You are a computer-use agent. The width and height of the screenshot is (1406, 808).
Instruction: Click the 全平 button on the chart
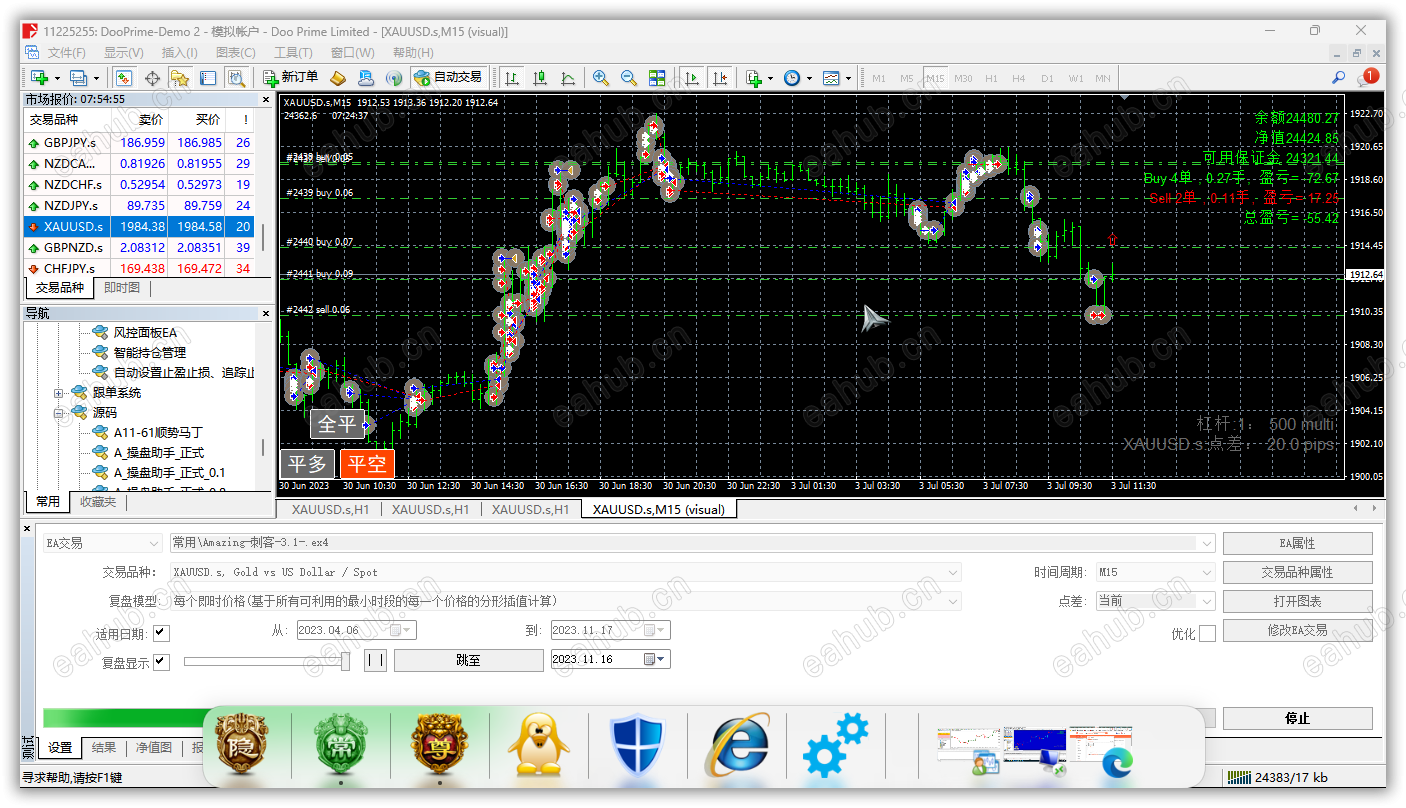[336, 424]
